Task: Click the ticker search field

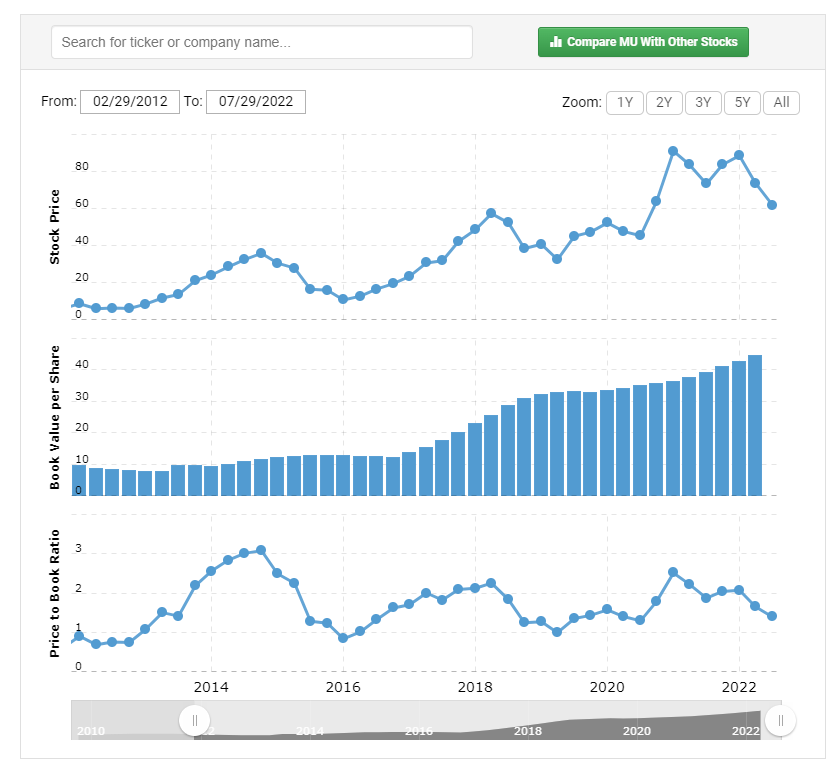Action: [262, 42]
